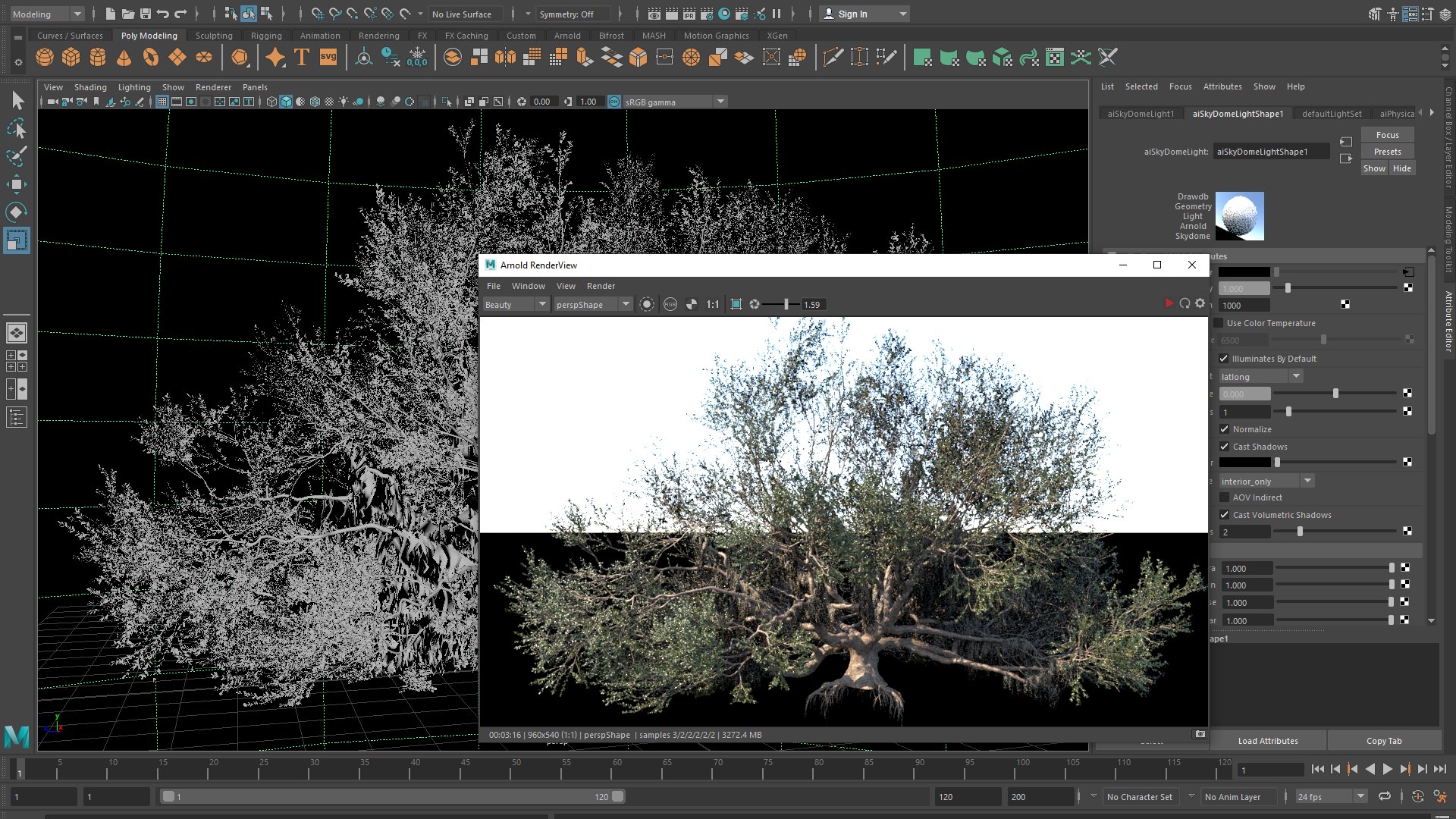1456x819 pixels.
Task: Switch to the Arnold shelf tab
Action: tap(566, 36)
